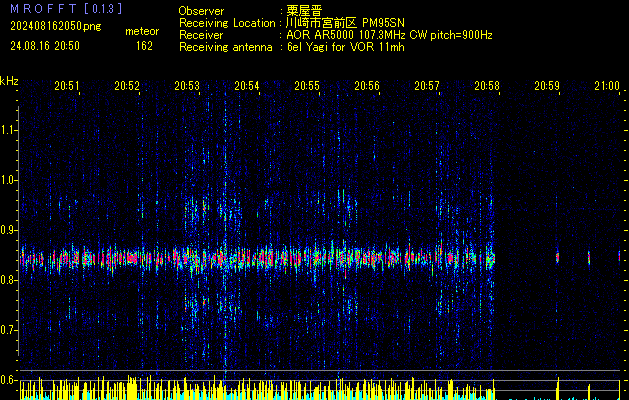Click the Observer name field
The image size is (629, 400).
pyautogui.click(x=304, y=10)
